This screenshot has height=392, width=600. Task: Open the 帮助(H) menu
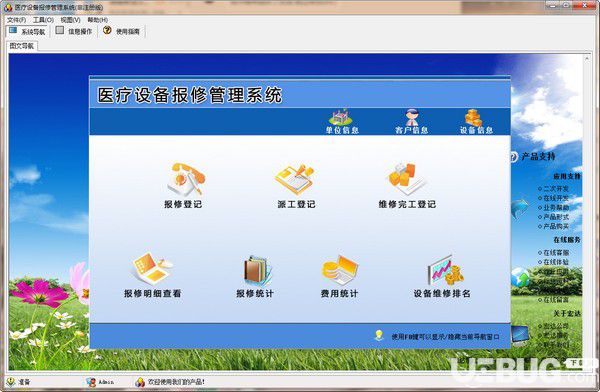pos(98,20)
